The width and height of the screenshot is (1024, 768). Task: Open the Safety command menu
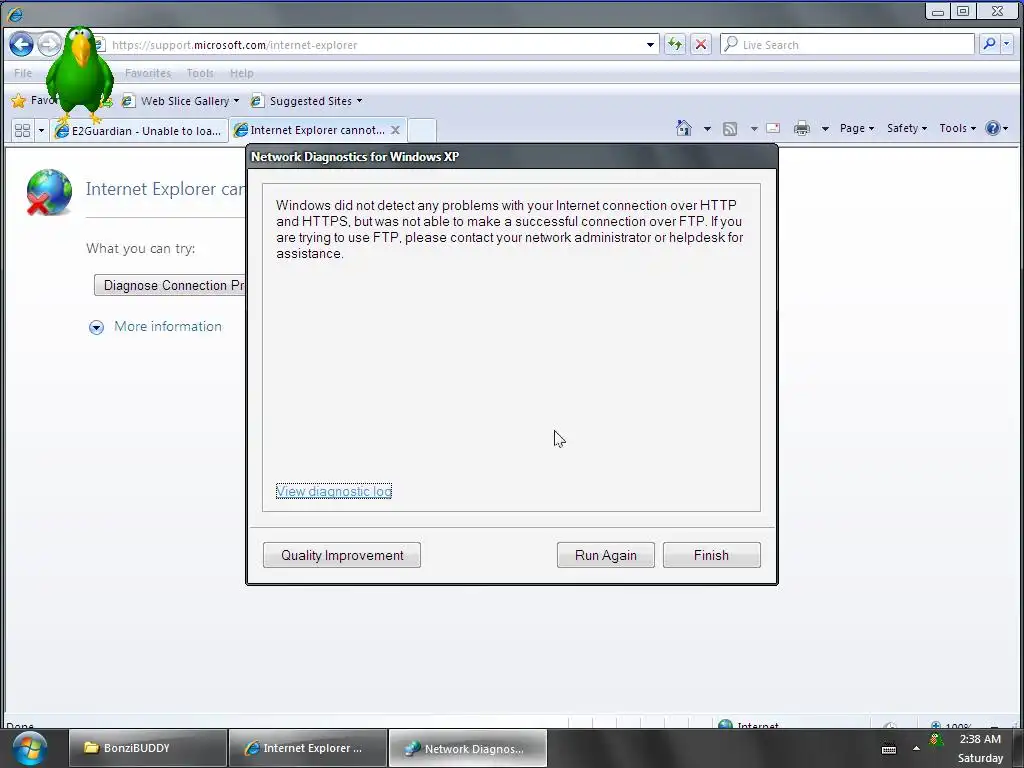point(906,128)
